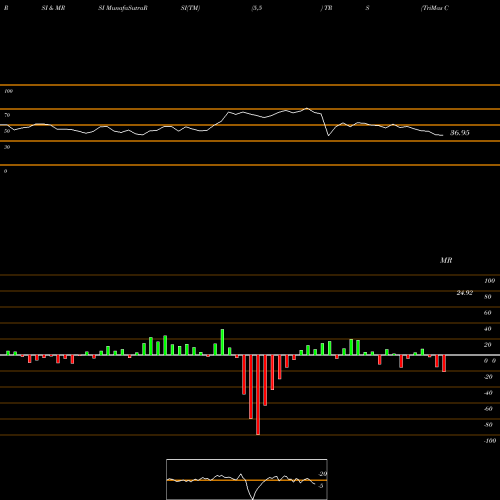Click the '(TriMas C' header text
This screenshot has height=500, width=500.
point(435,8)
